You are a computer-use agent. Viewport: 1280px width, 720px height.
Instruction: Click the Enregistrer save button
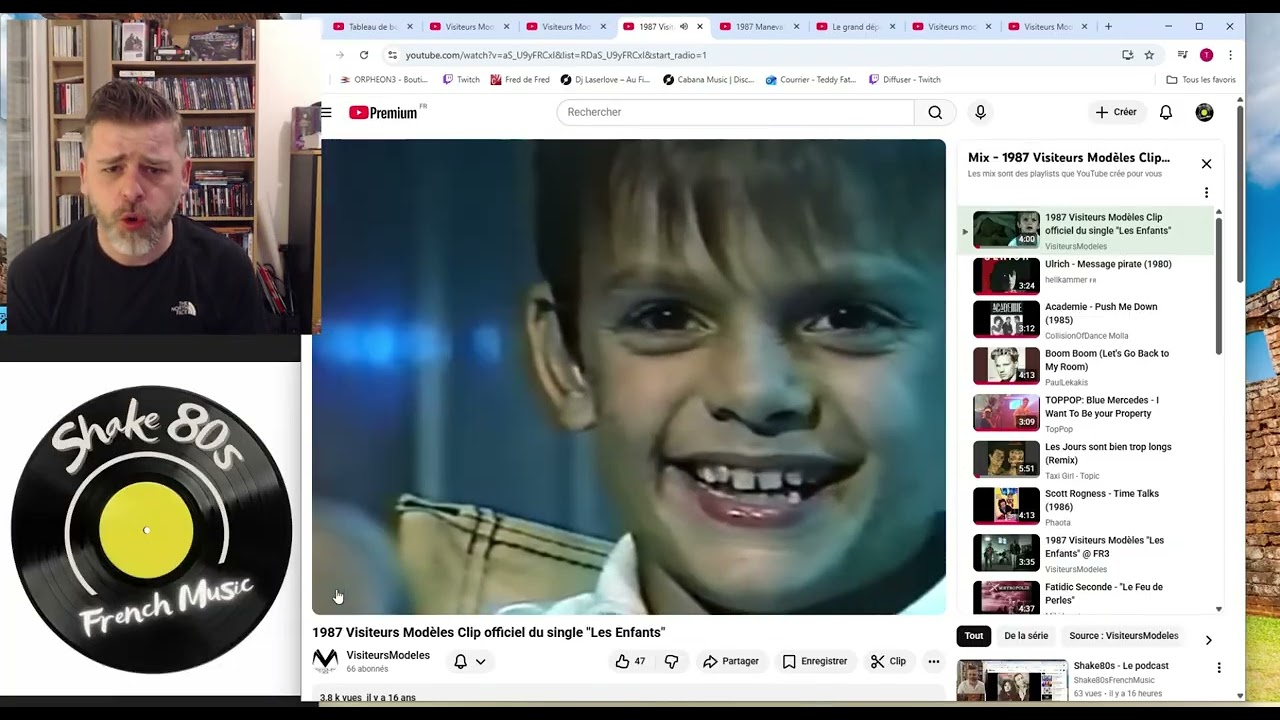[x=815, y=661]
